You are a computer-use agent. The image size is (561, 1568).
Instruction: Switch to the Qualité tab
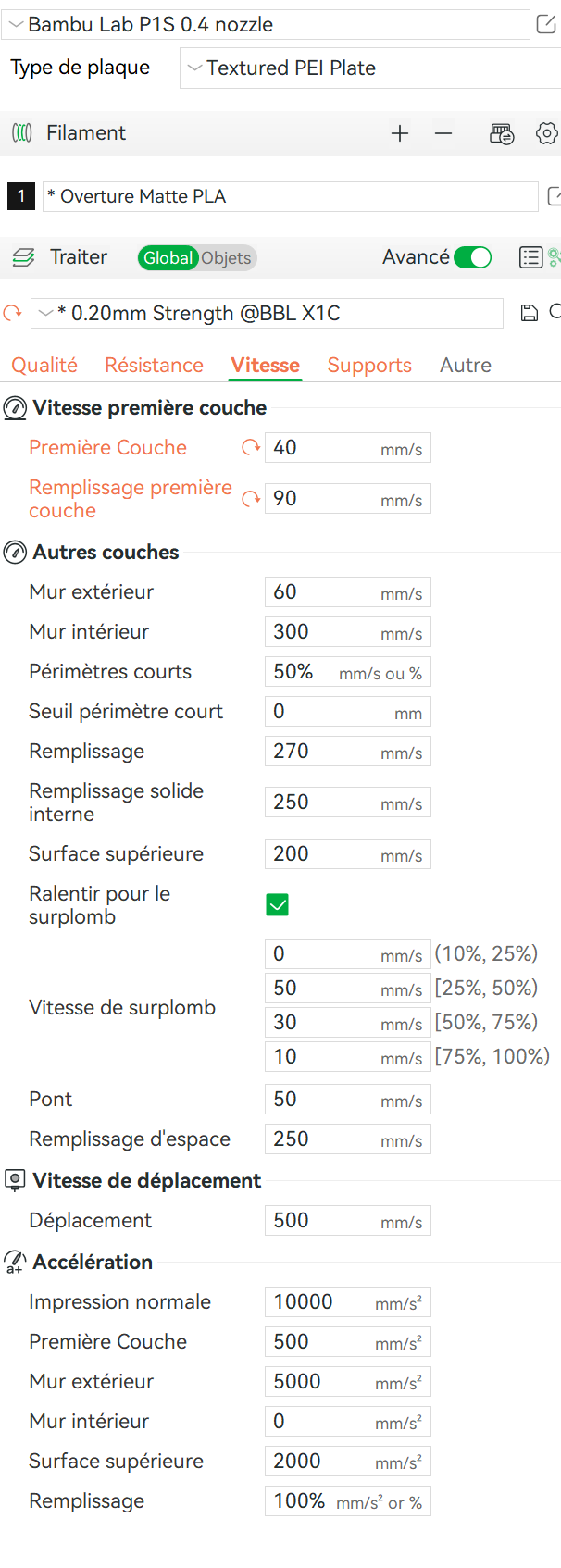(x=44, y=366)
